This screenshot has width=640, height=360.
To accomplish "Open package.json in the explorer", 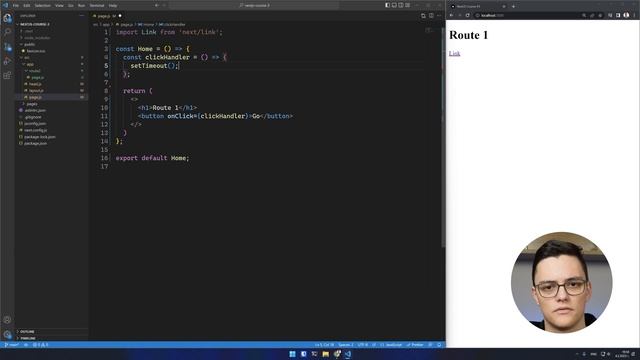I will click(x=52, y=143).
